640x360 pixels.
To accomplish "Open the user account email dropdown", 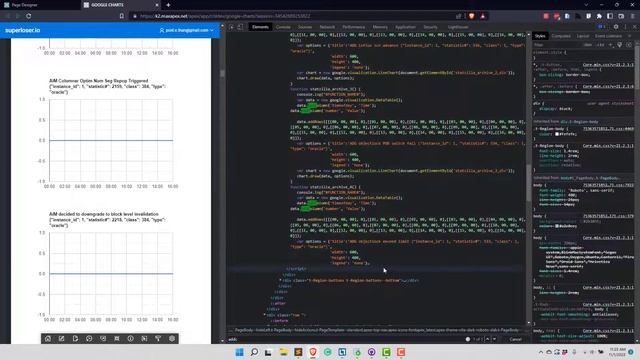I will click(x=187, y=30).
